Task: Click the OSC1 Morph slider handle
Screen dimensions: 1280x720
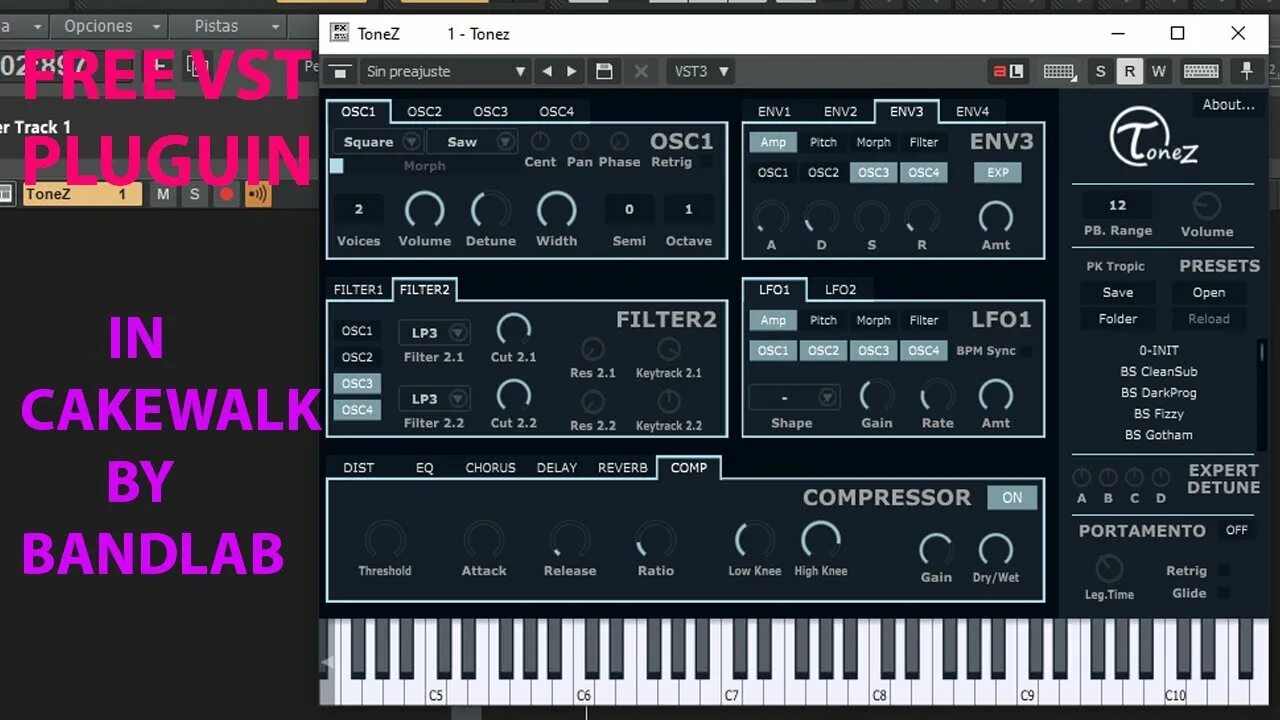Action: pos(336,166)
